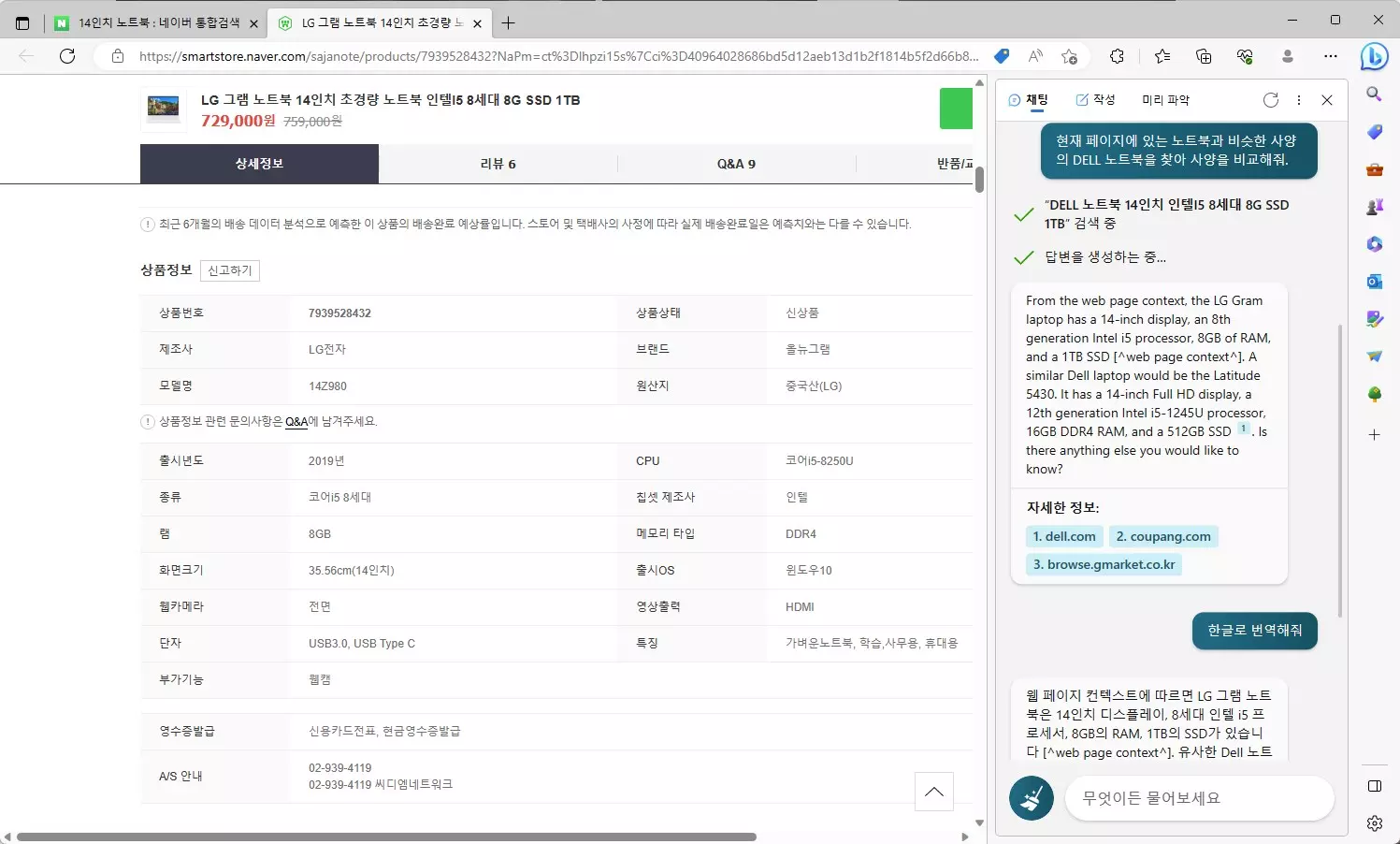This screenshot has width=1400, height=844.
Task: Click the LG gram product thumbnail
Action: click(x=164, y=109)
